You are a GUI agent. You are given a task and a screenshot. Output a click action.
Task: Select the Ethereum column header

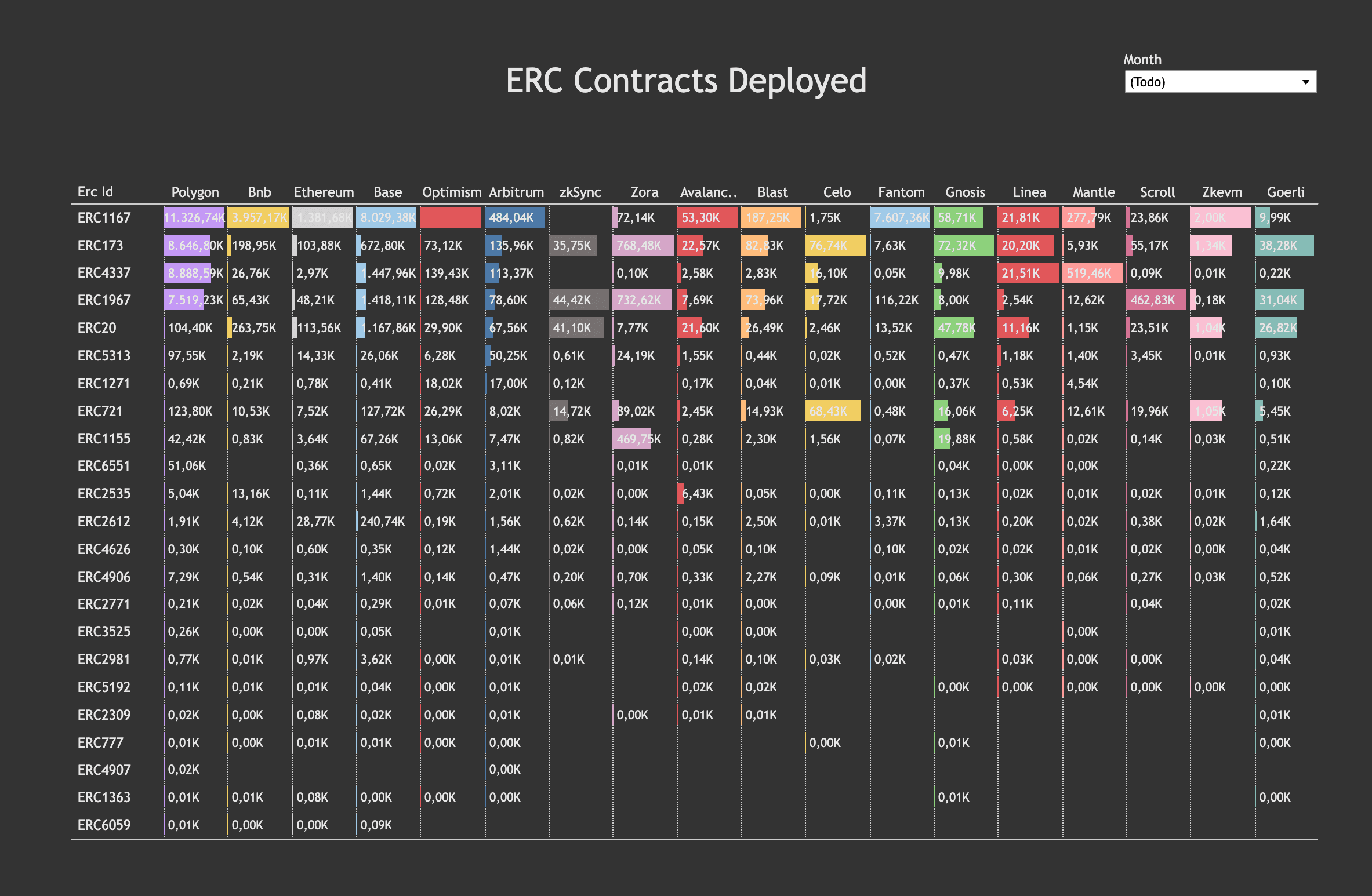(x=324, y=192)
